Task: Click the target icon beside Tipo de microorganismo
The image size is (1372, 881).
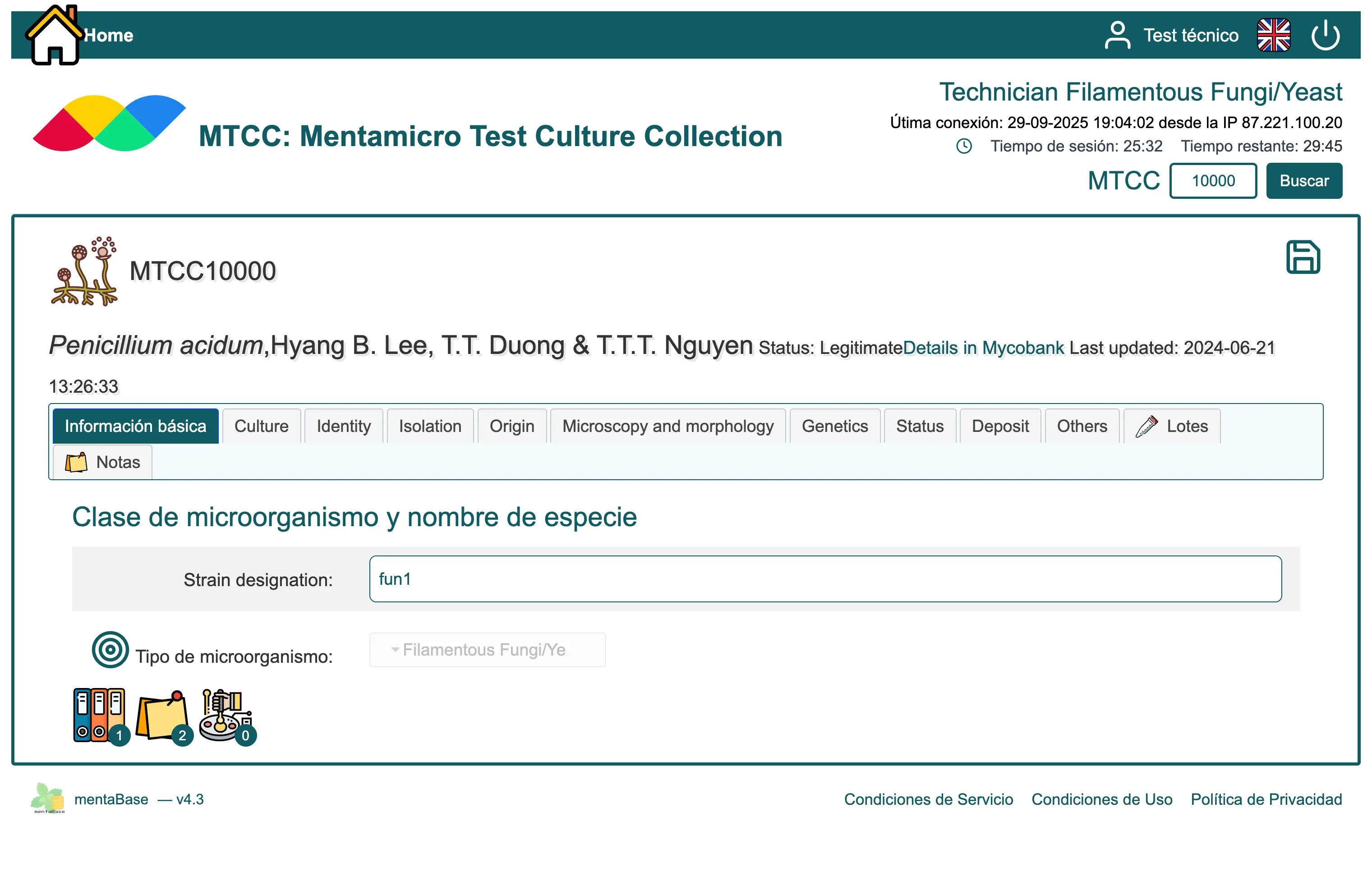Action: click(110, 650)
